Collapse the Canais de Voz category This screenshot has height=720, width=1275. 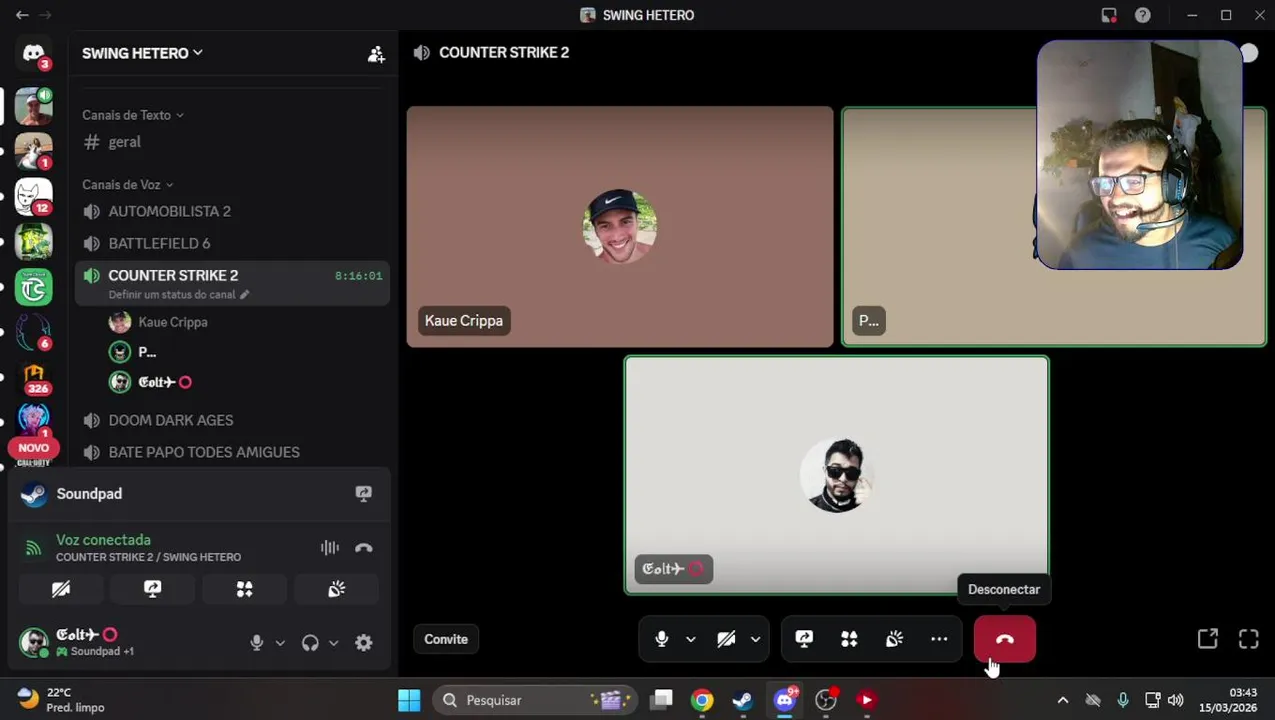click(128, 185)
